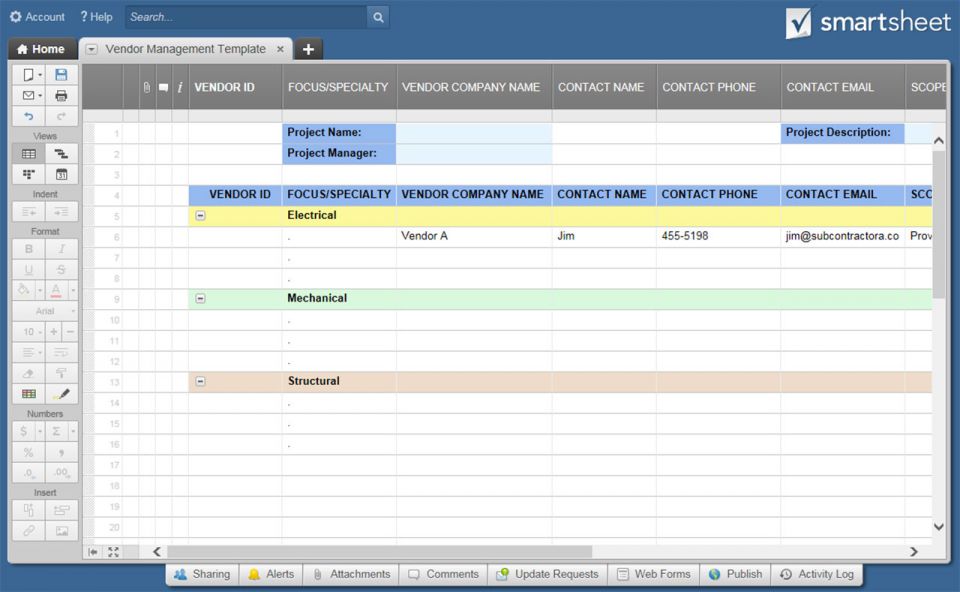Collapse the Mechanical section
Image resolution: width=960 pixels, height=592 pixels.
[x=200, y=299]
